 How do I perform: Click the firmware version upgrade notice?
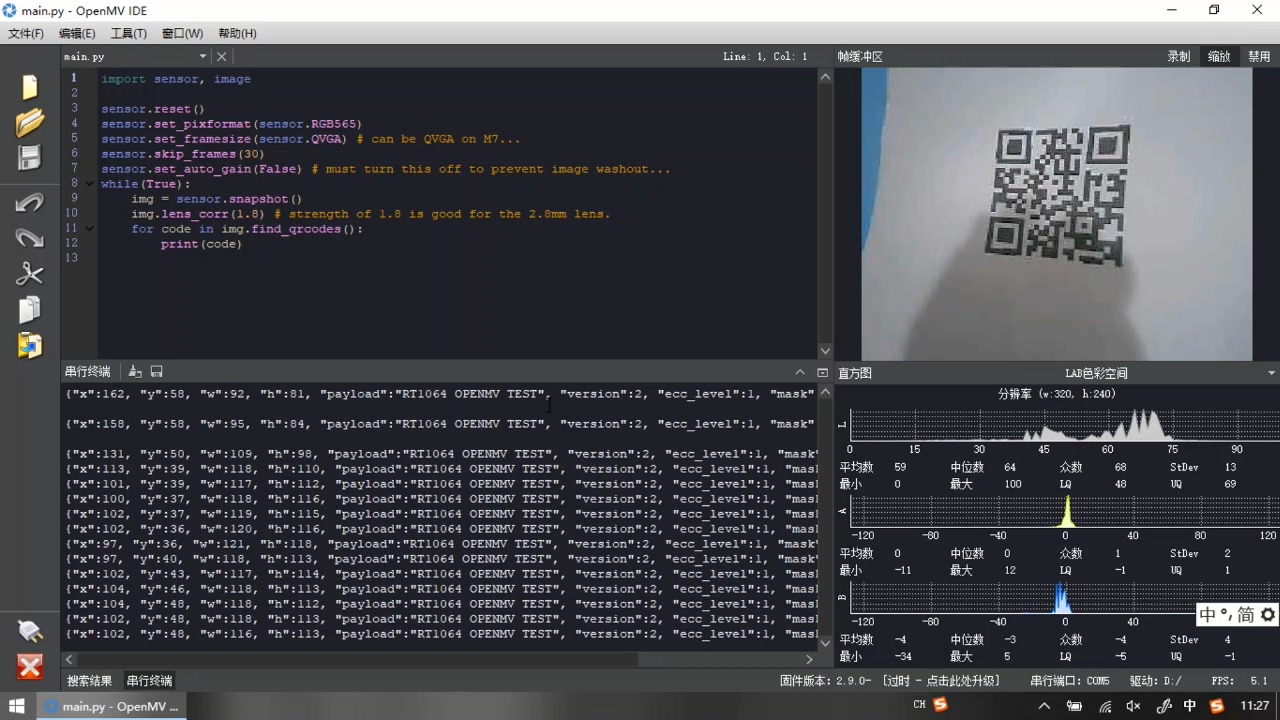890,681
